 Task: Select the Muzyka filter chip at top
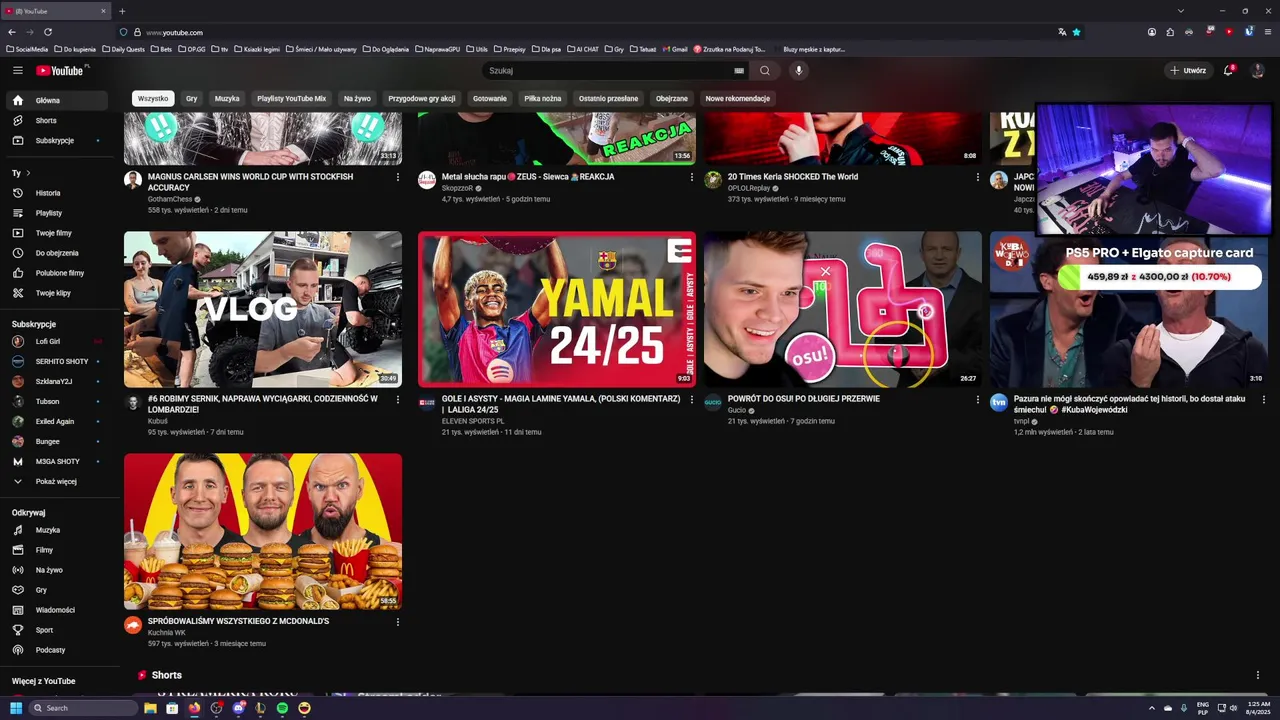227,99
